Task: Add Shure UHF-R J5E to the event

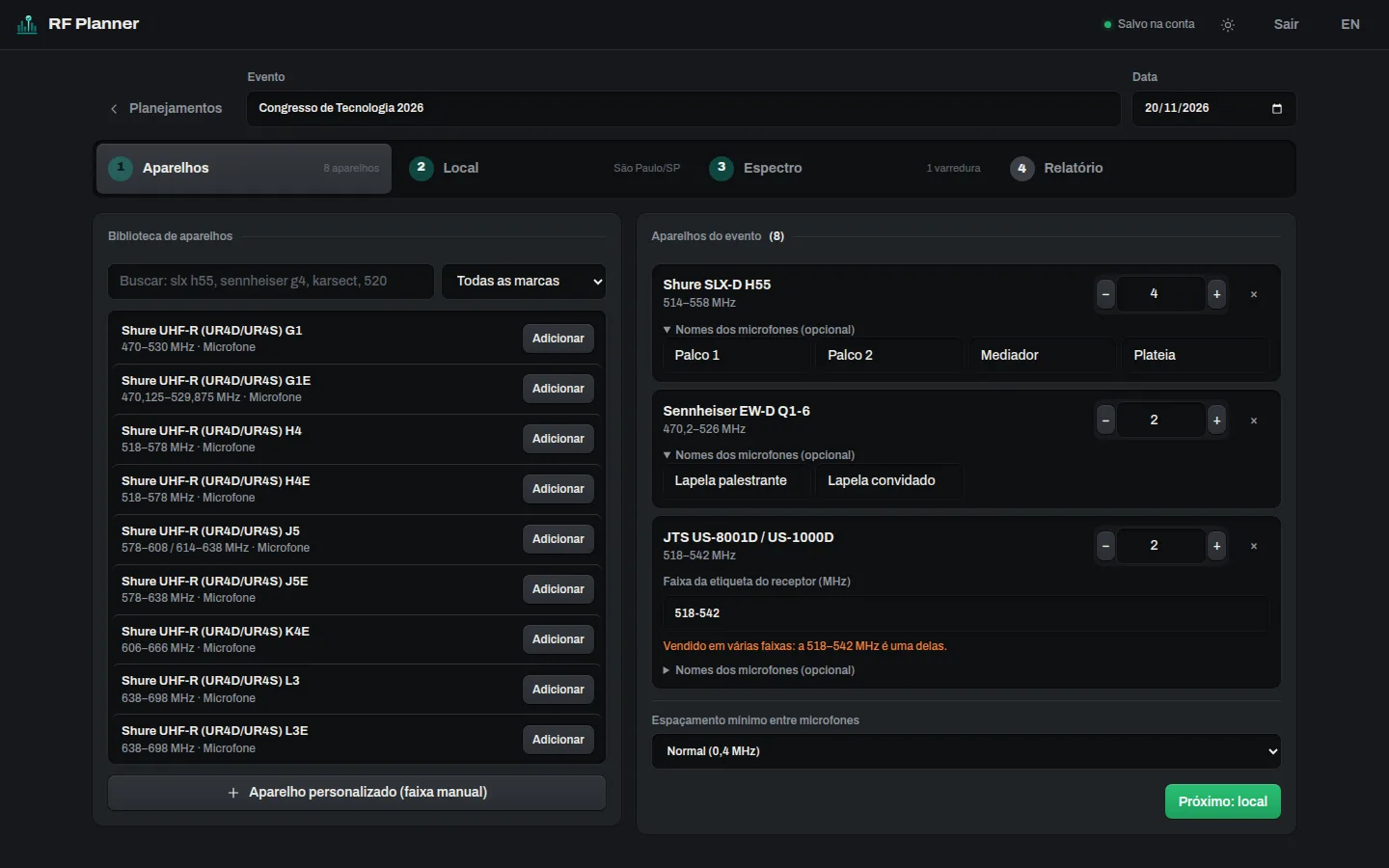Action: click(x=558, y=589)
